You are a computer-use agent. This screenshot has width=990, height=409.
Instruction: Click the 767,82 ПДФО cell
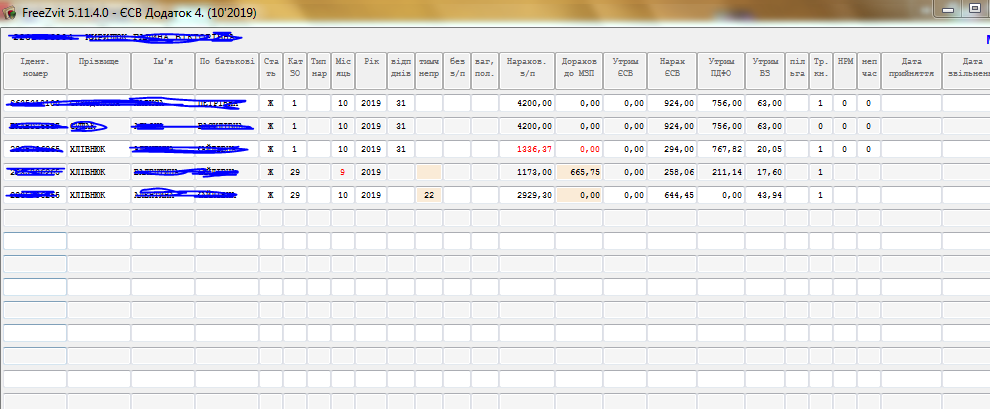721,149
